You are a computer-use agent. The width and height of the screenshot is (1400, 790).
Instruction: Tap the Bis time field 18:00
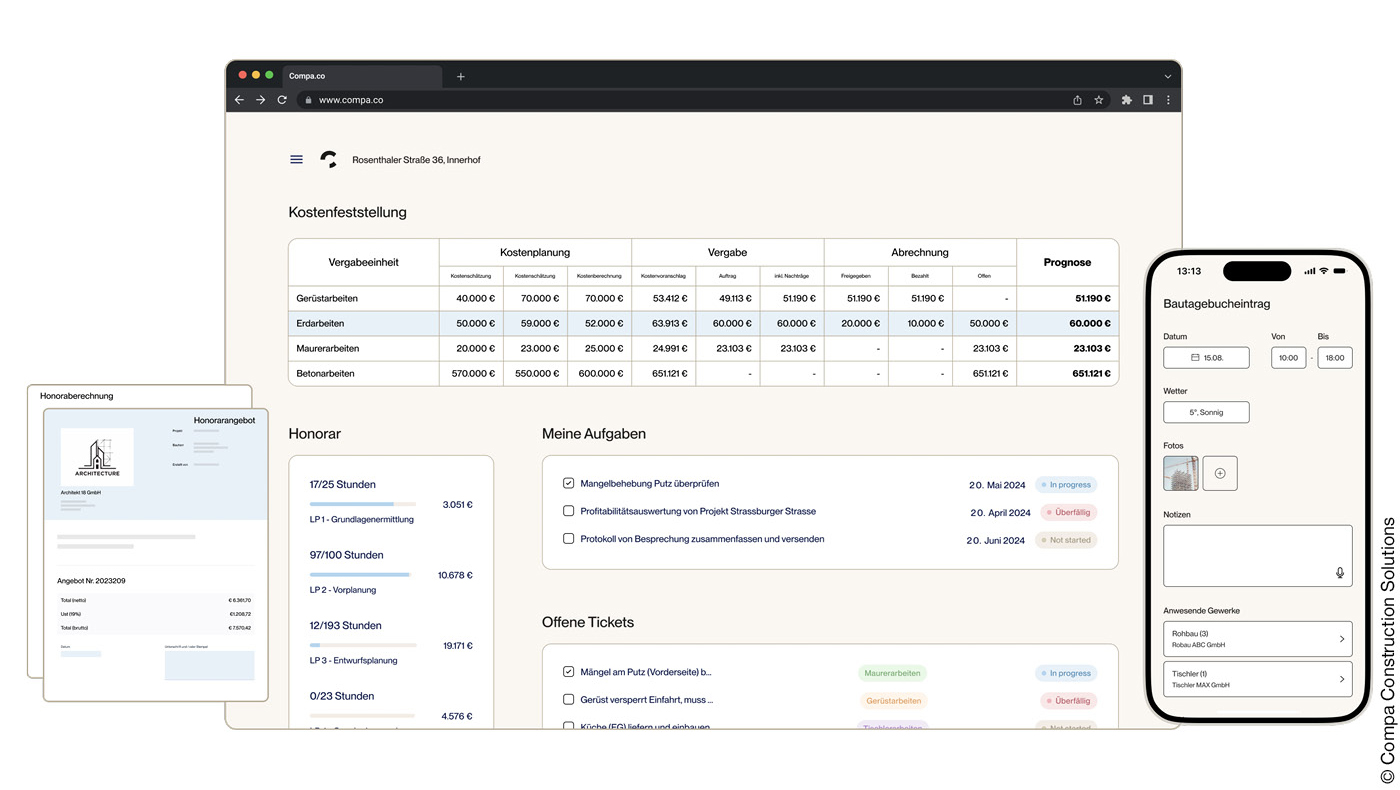point(1335,358)
